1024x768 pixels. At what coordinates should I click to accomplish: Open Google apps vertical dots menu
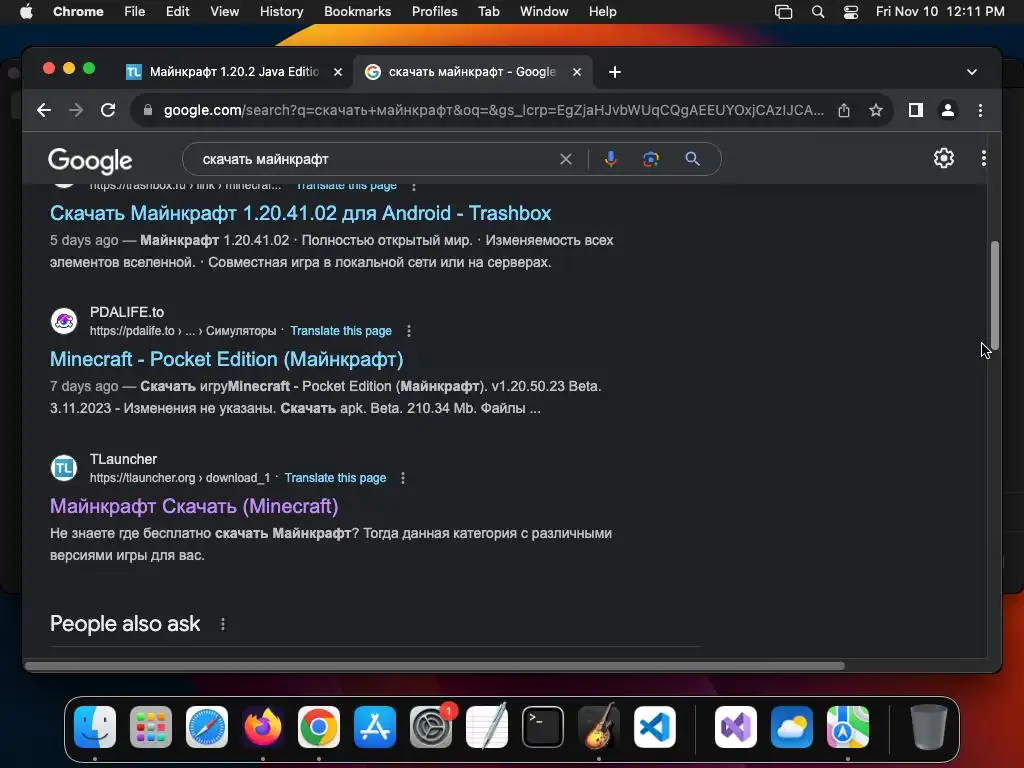point(984,158)
